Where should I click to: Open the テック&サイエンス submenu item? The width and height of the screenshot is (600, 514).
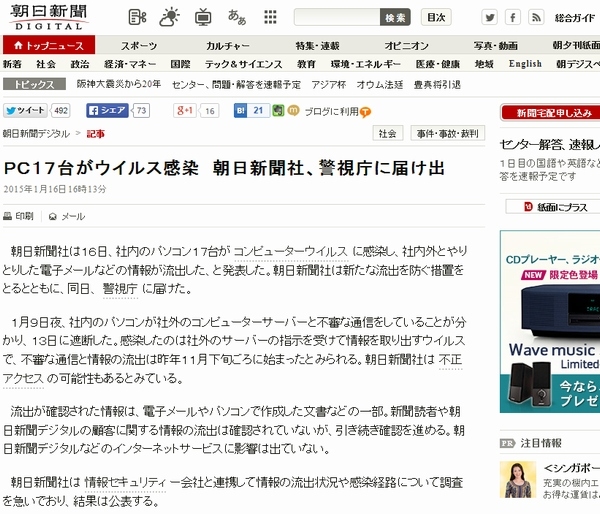tap(243, 64)
